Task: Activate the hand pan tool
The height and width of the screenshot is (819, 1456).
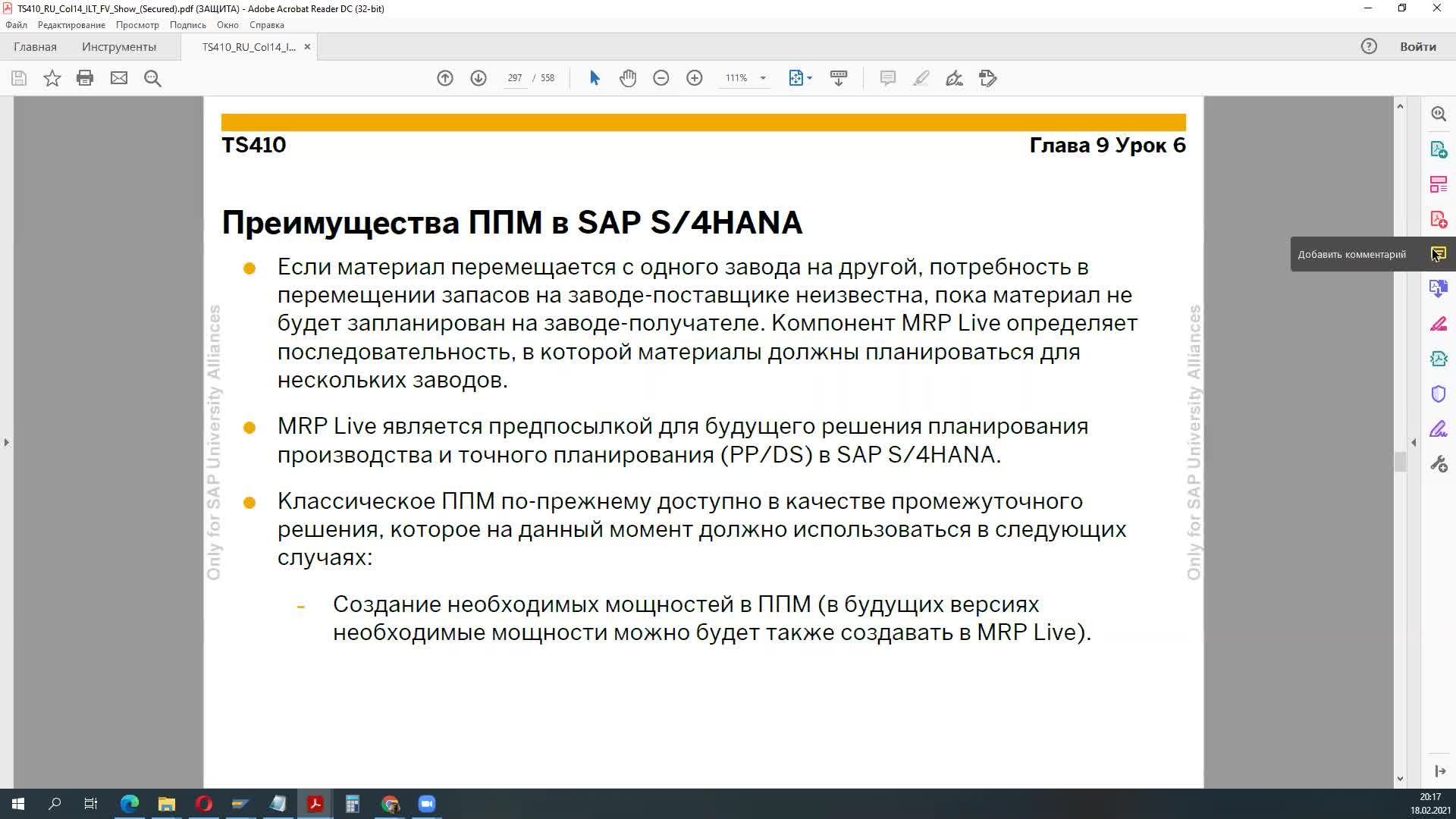Action: 628,78
